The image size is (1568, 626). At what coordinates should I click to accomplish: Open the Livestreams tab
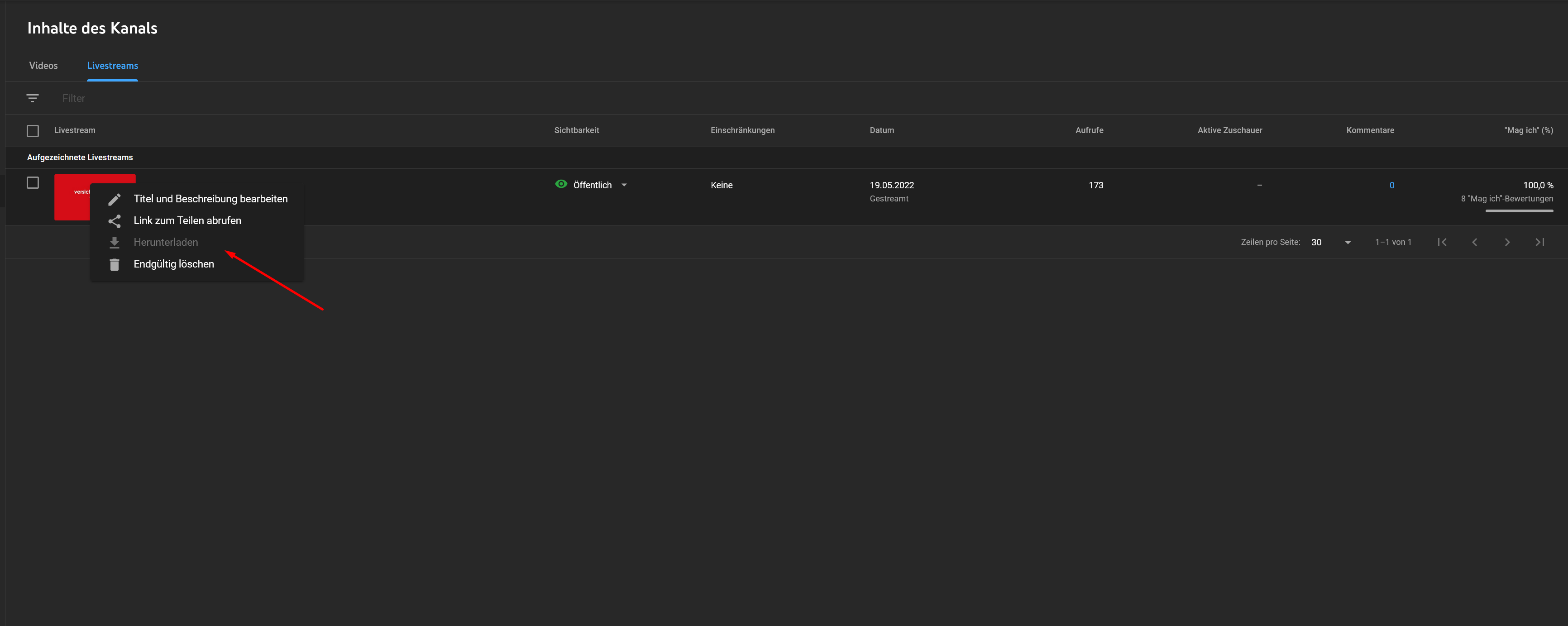tap(112, 66)
